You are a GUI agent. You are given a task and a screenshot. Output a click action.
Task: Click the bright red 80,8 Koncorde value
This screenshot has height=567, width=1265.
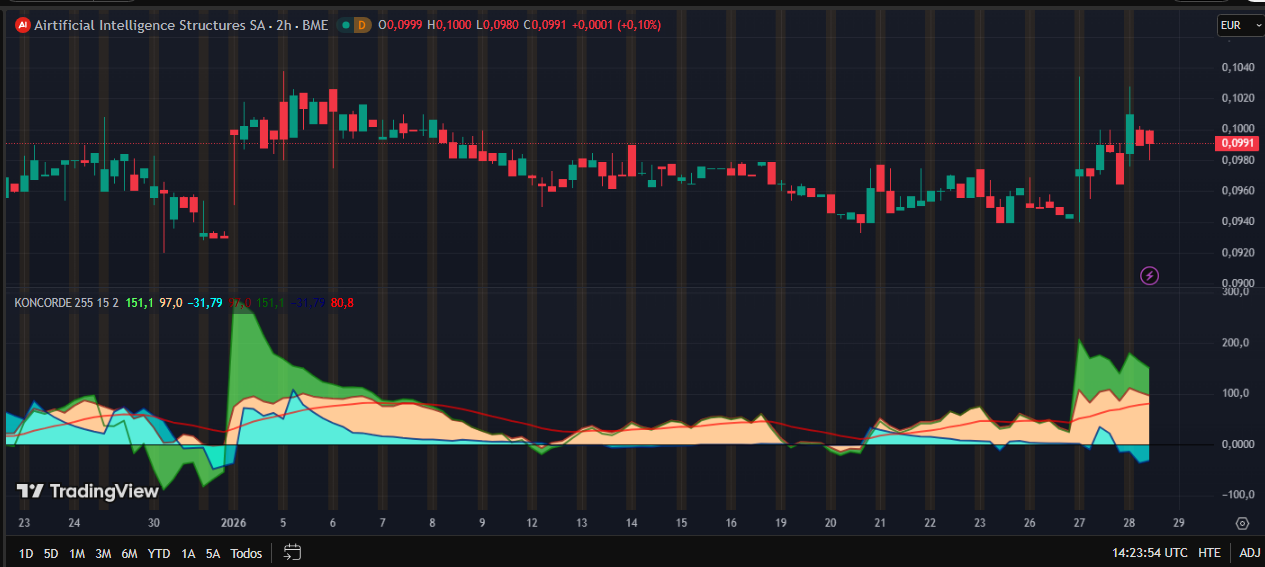pyautogui.click(x=343, y=301)
